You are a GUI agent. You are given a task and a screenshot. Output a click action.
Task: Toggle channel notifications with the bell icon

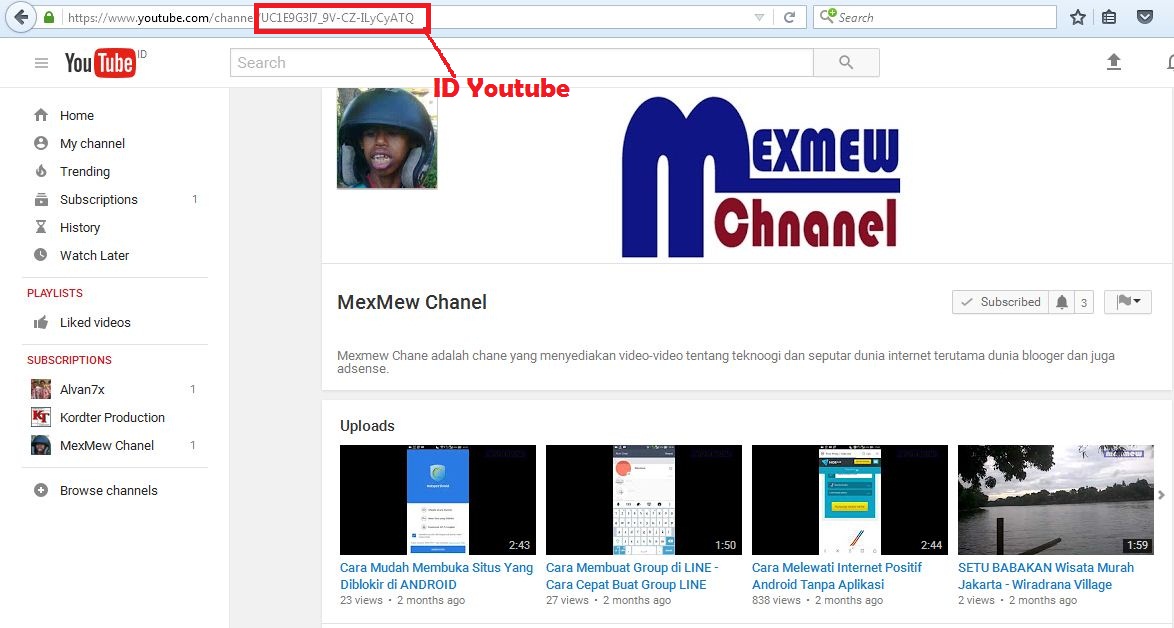click(1060, 301)
